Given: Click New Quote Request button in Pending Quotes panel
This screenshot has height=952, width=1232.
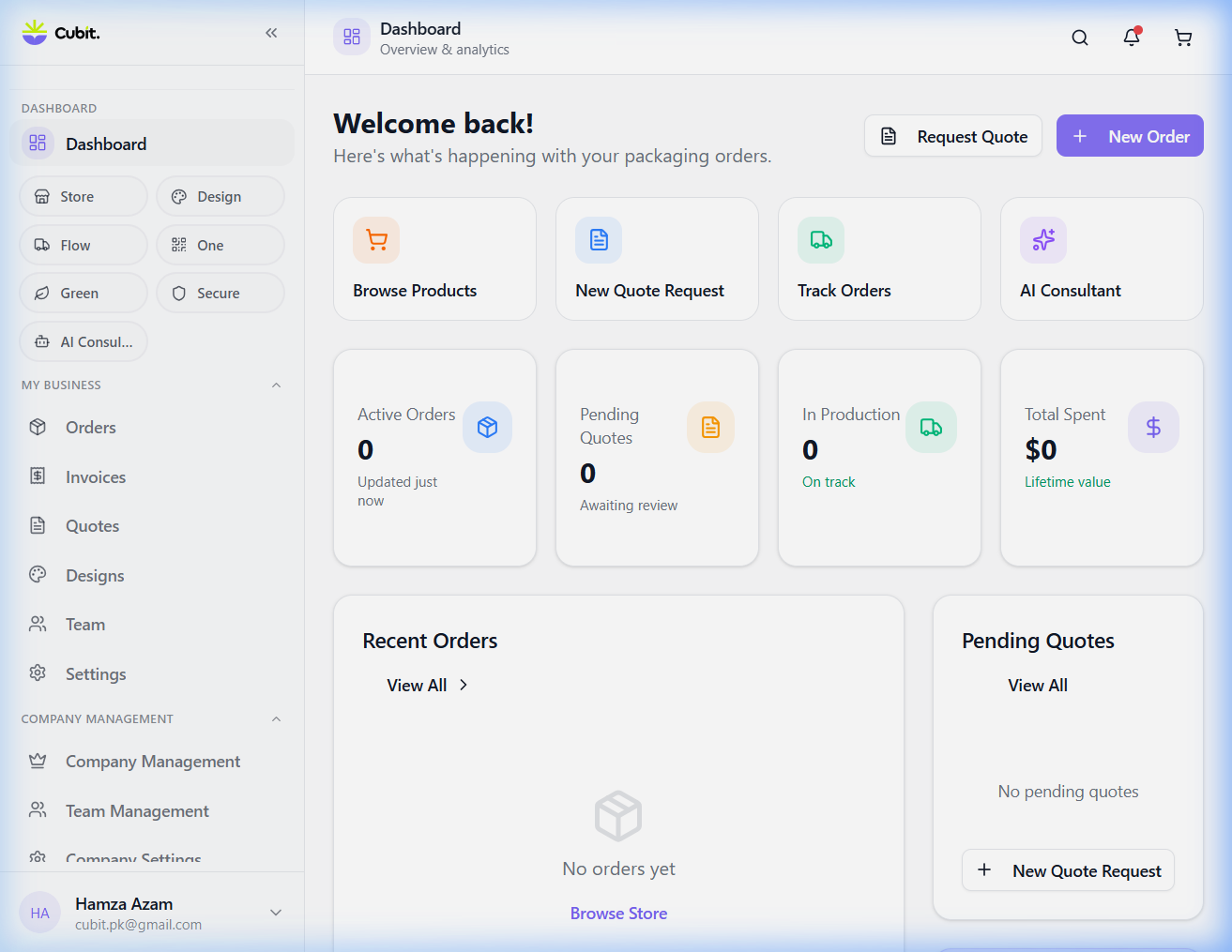Looking at the screenshot, I should pos(1068,870).
